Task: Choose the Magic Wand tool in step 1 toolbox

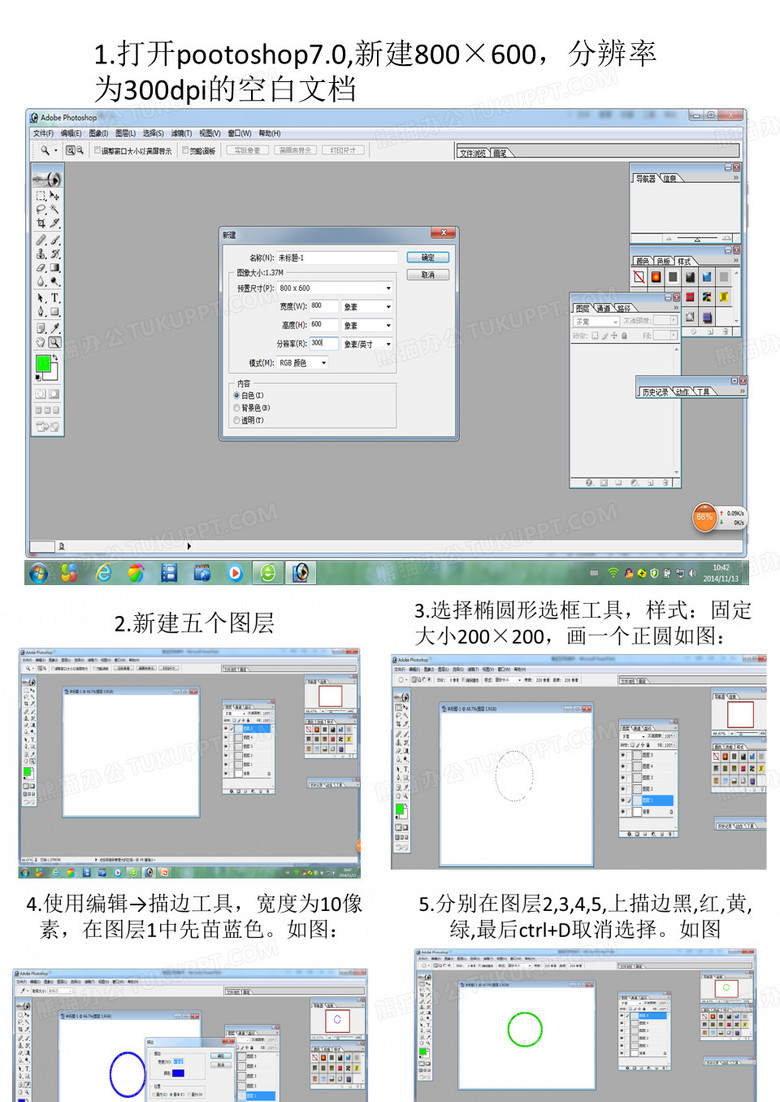Action: [x=55, y=209]
